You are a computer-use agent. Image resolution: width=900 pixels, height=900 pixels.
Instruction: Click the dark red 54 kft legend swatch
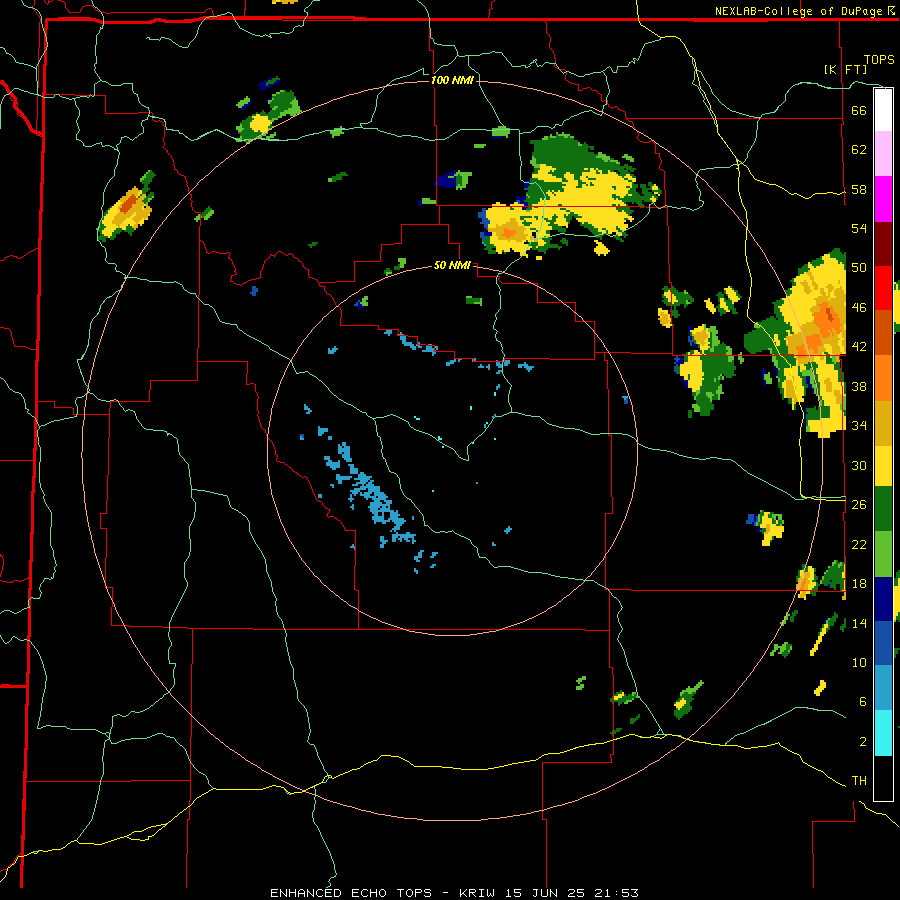[x=883, y=243]
